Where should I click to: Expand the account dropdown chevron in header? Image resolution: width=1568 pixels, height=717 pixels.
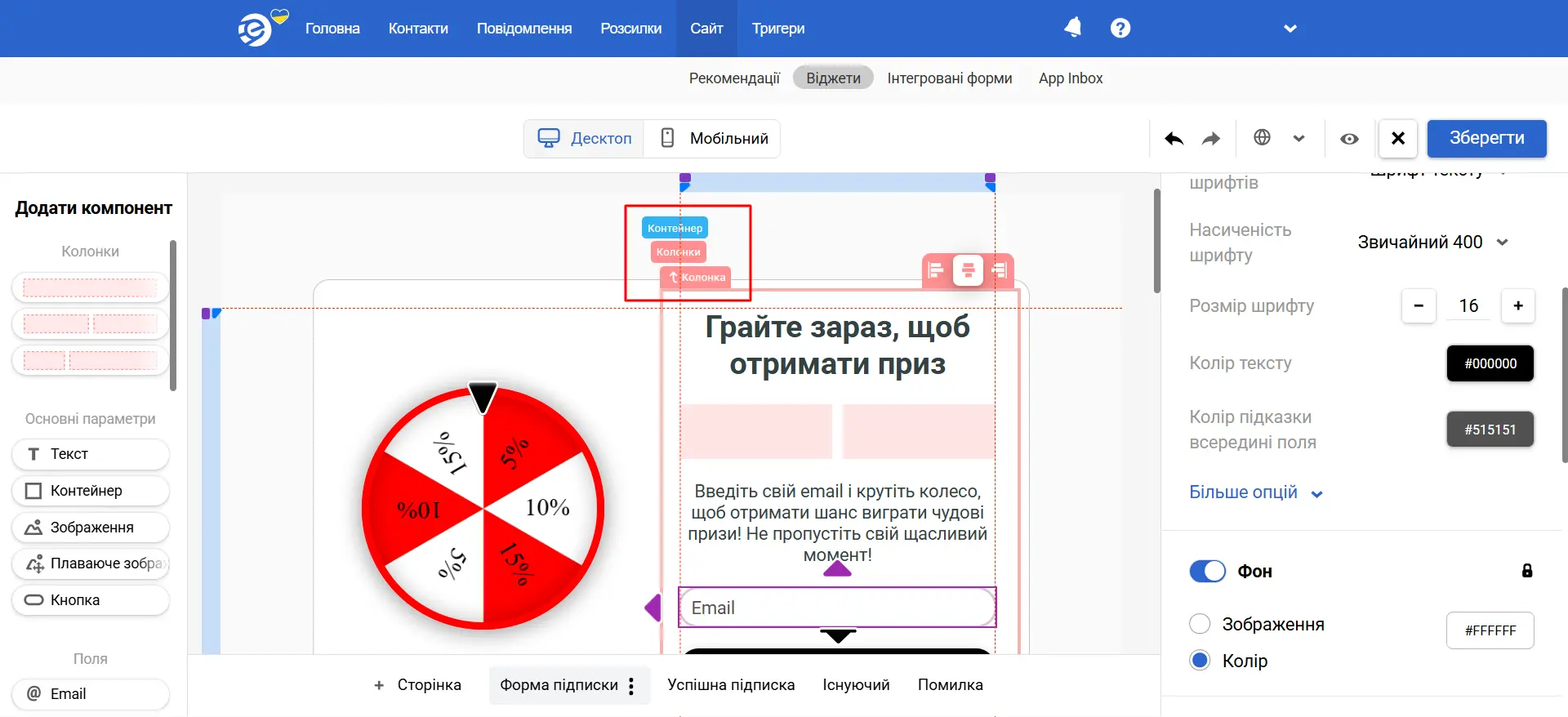click(x=1290, y=29)
